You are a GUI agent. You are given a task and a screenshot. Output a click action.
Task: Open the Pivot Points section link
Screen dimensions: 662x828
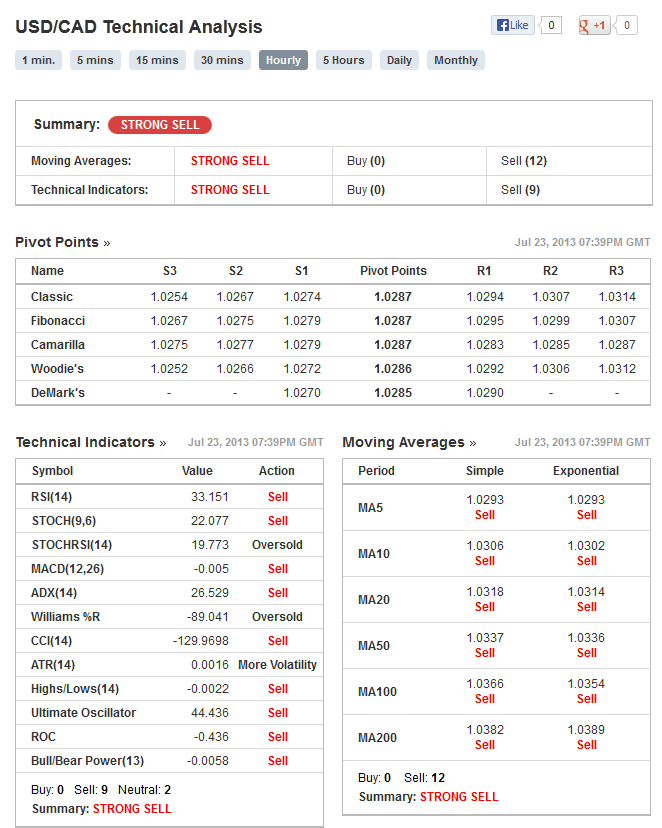[63, 242]
